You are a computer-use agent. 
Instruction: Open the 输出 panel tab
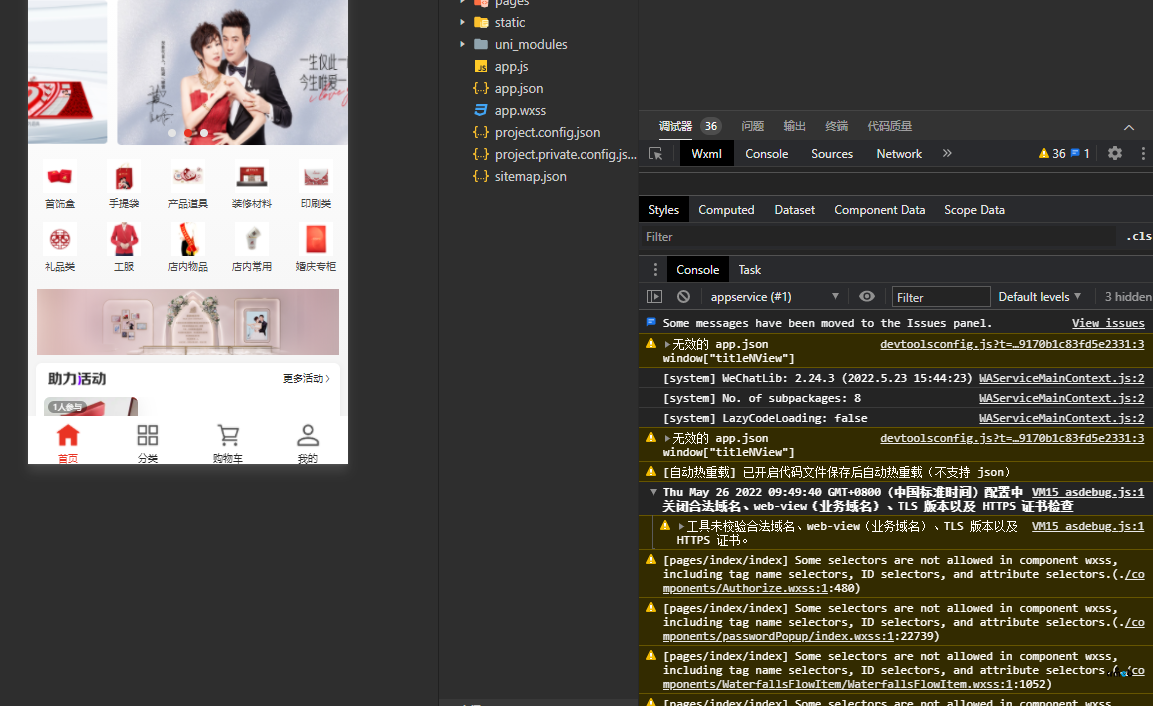click(x=794, y=126)
